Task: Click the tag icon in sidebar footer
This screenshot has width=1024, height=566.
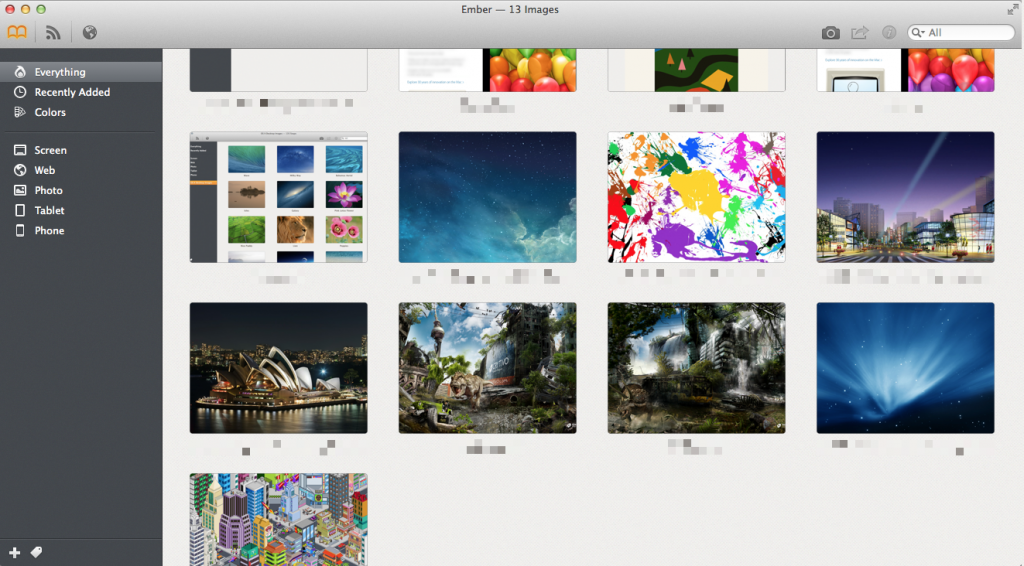Action: pyautogui.click(x=36, y=552)
